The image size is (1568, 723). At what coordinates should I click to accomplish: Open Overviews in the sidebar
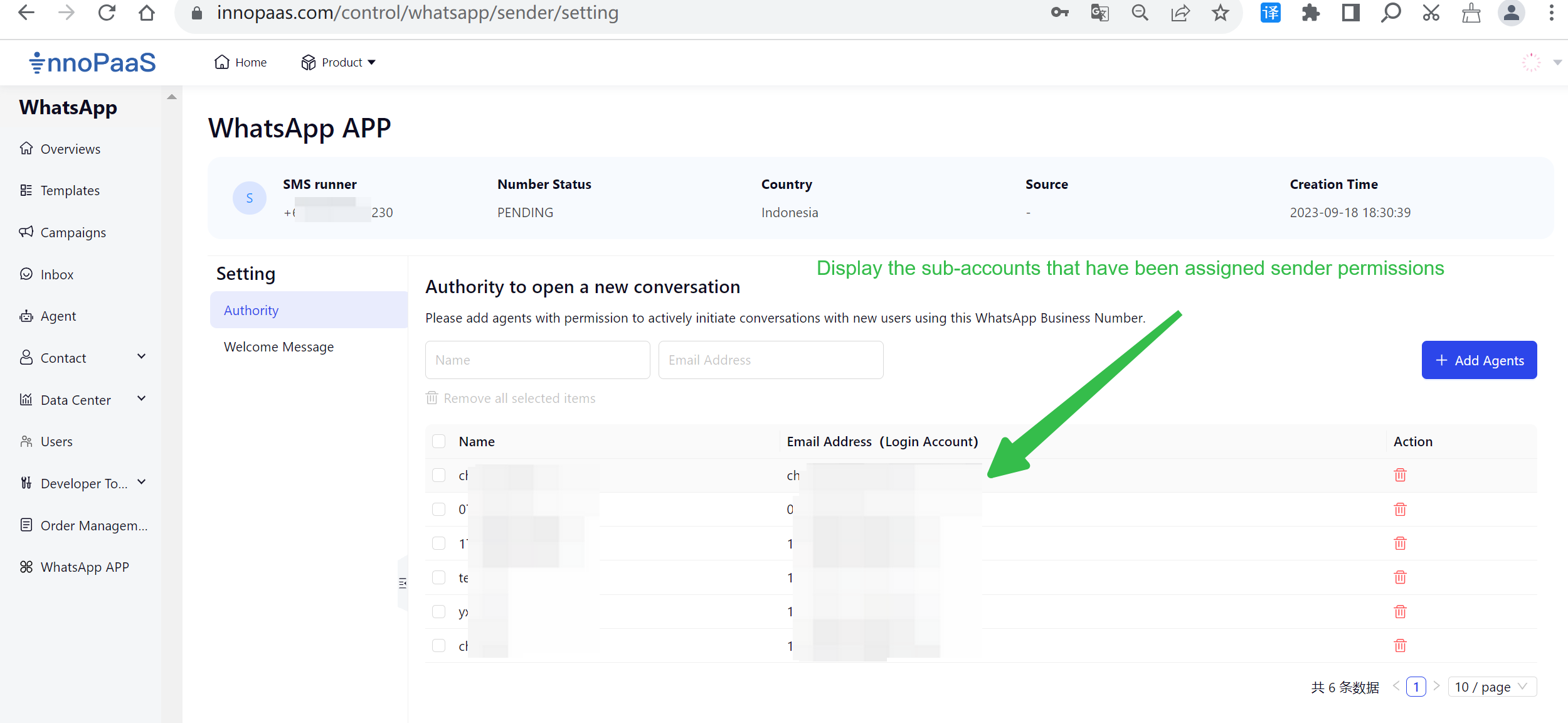(60, 149)
